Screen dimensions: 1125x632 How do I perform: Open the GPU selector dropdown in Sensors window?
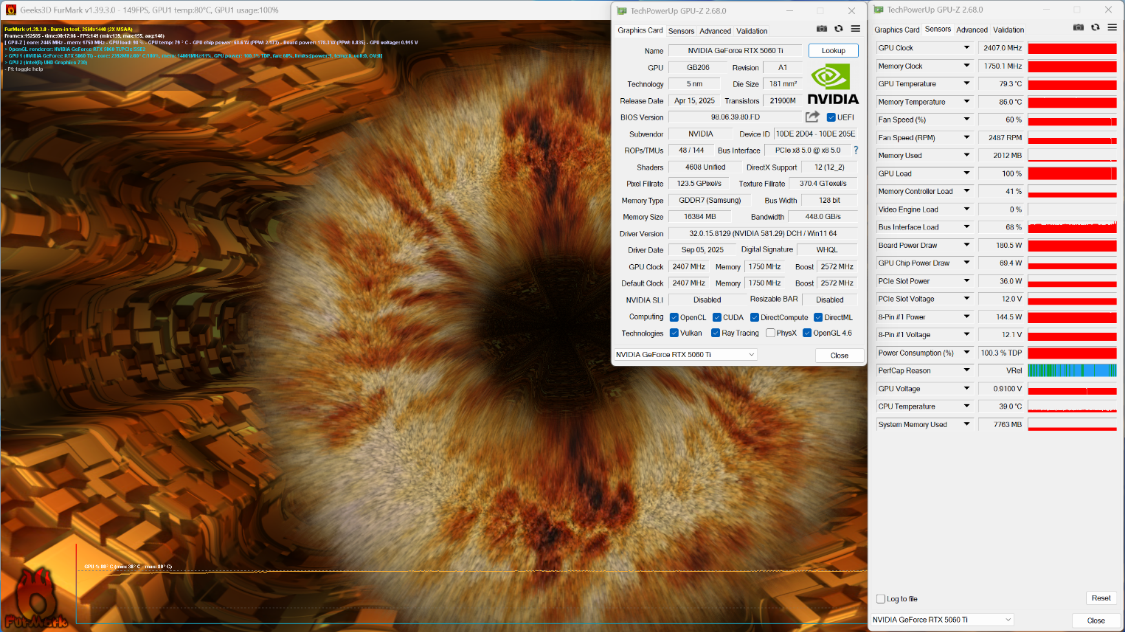[942, 620]
